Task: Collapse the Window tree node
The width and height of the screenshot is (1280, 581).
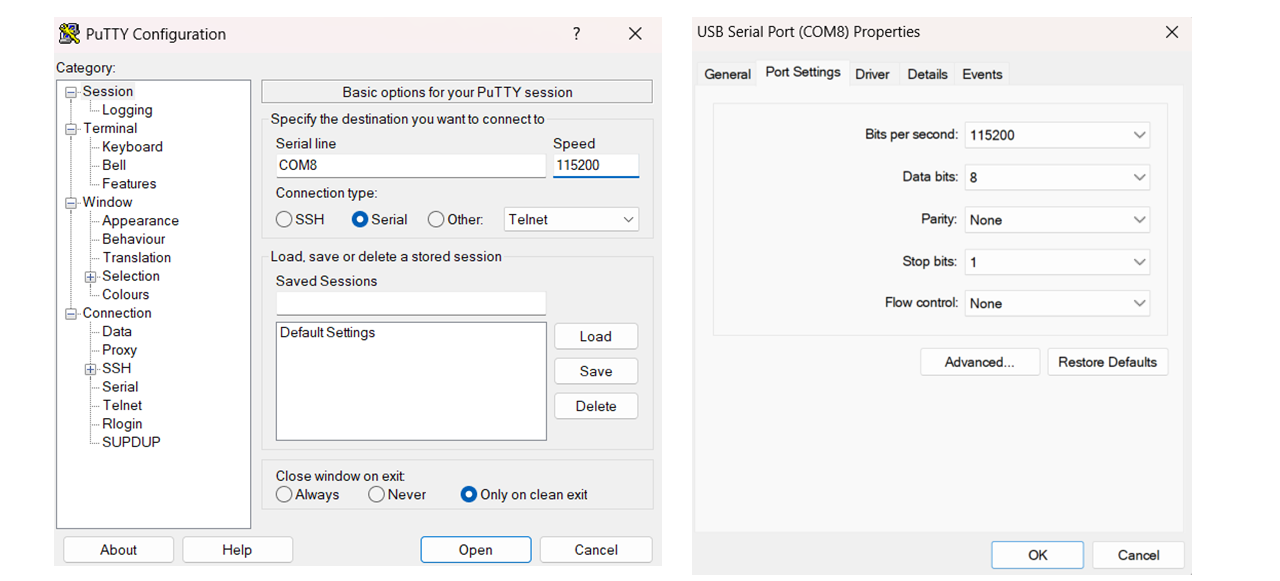Action: [71, 203]
